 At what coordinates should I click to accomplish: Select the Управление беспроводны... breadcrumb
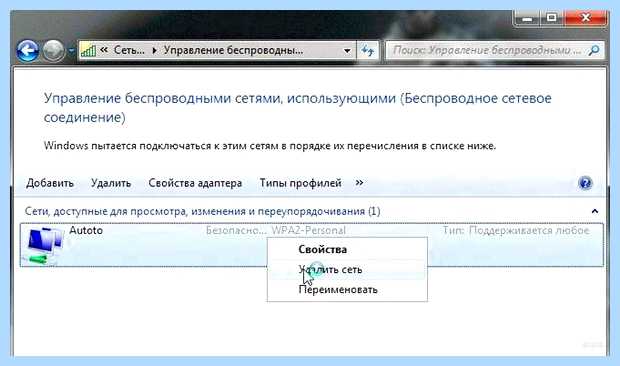[x=233, y=50]
